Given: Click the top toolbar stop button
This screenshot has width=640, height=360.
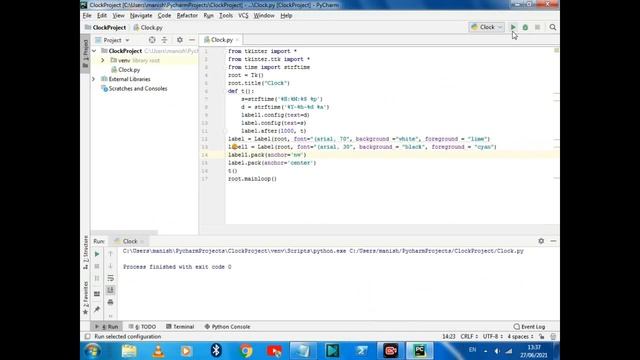Looking at the screenshot, I should [538, 27].
